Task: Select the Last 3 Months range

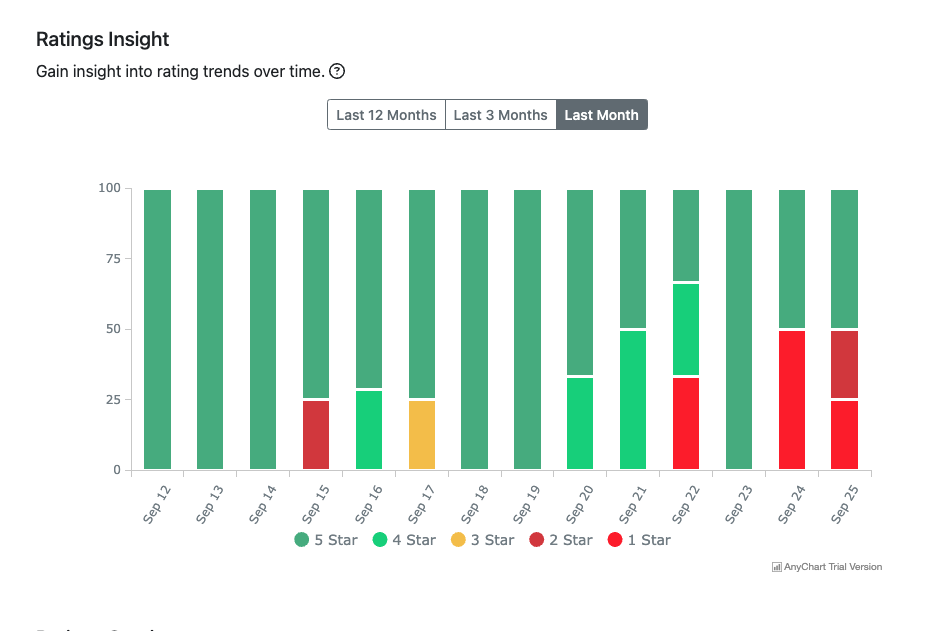Action: click(500, 115)
